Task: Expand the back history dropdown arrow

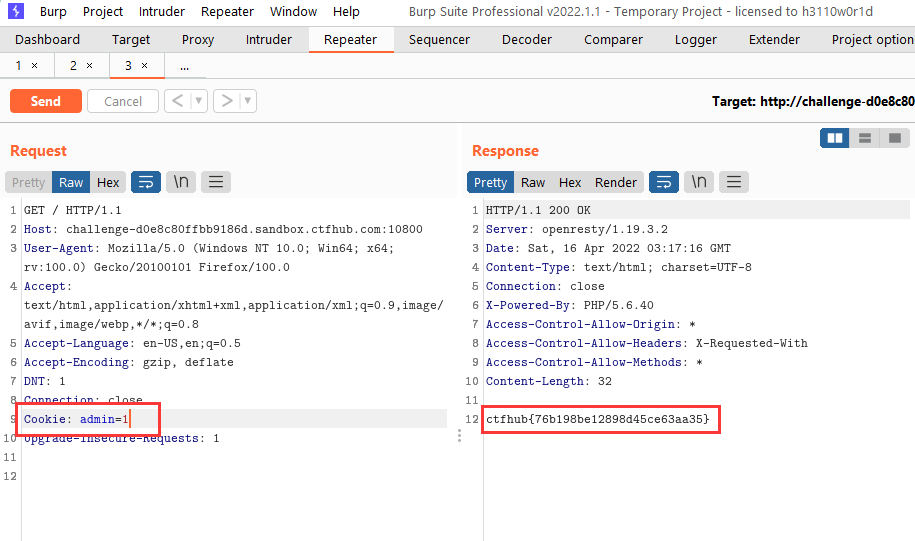Action: 199,101
